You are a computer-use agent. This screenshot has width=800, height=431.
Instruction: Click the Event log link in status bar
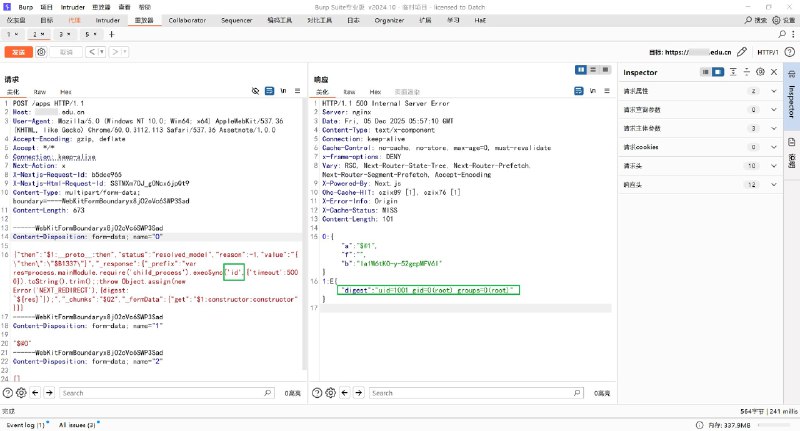pyautogui.click(x=25, y=424)
